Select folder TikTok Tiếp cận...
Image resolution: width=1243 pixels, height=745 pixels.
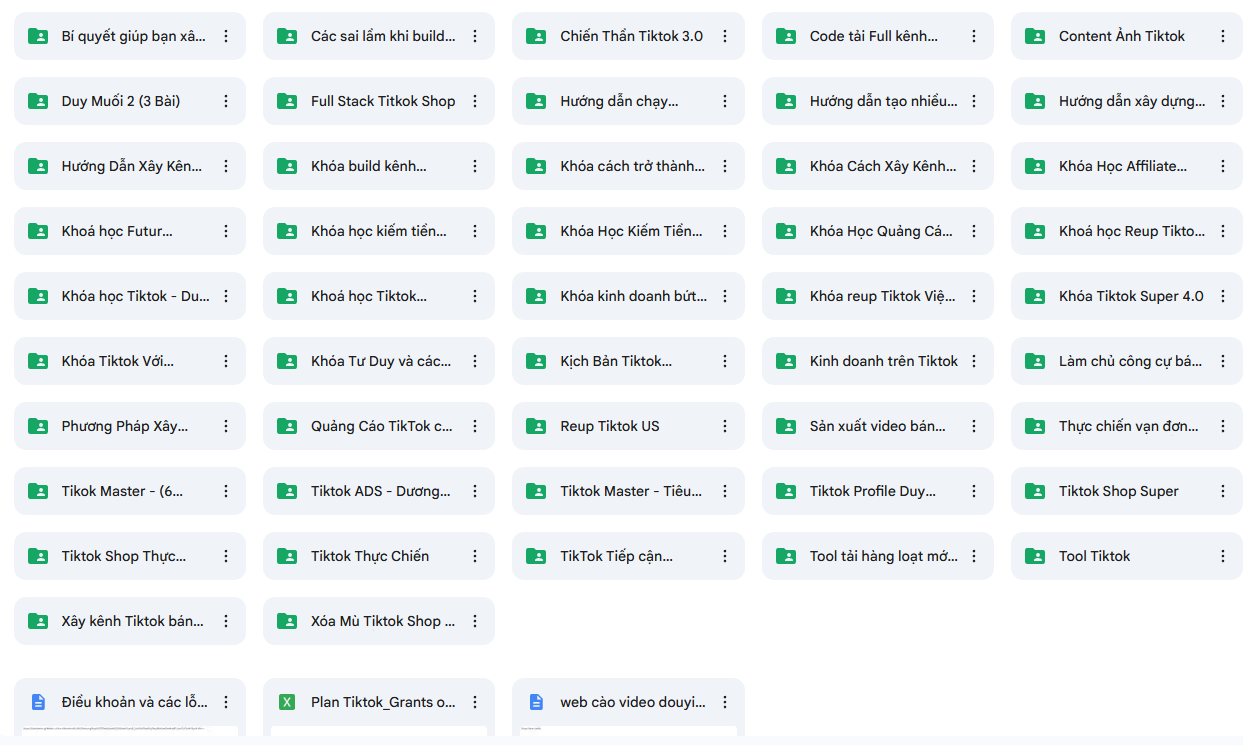[x=628, y=556]
